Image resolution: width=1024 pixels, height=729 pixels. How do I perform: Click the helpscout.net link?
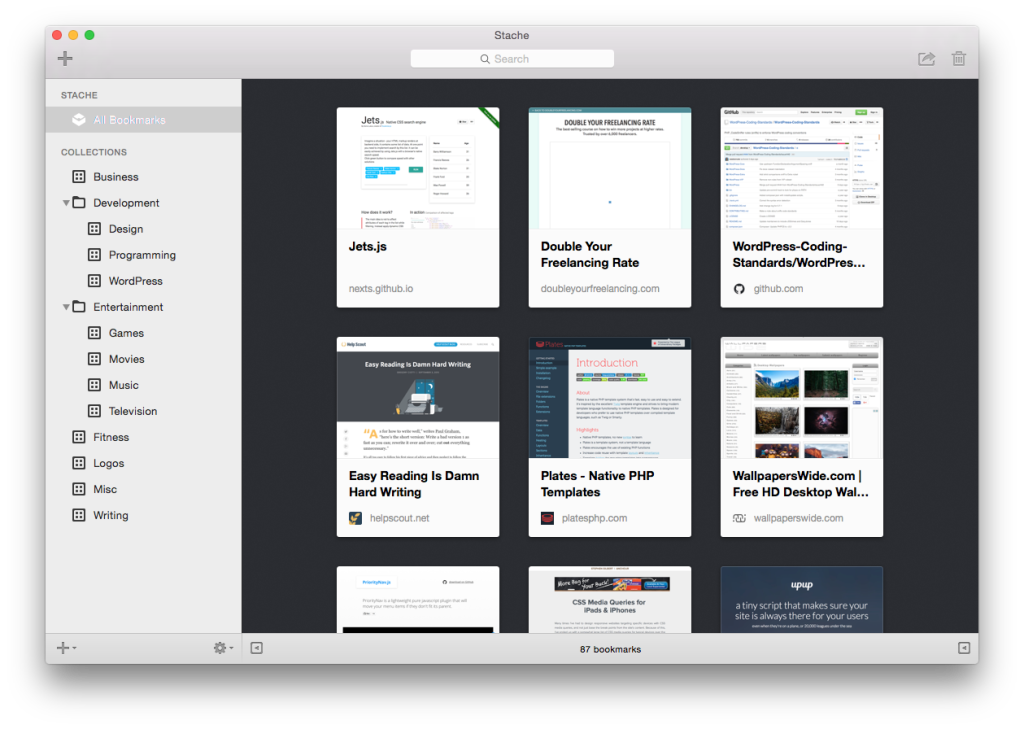point(400,518)
